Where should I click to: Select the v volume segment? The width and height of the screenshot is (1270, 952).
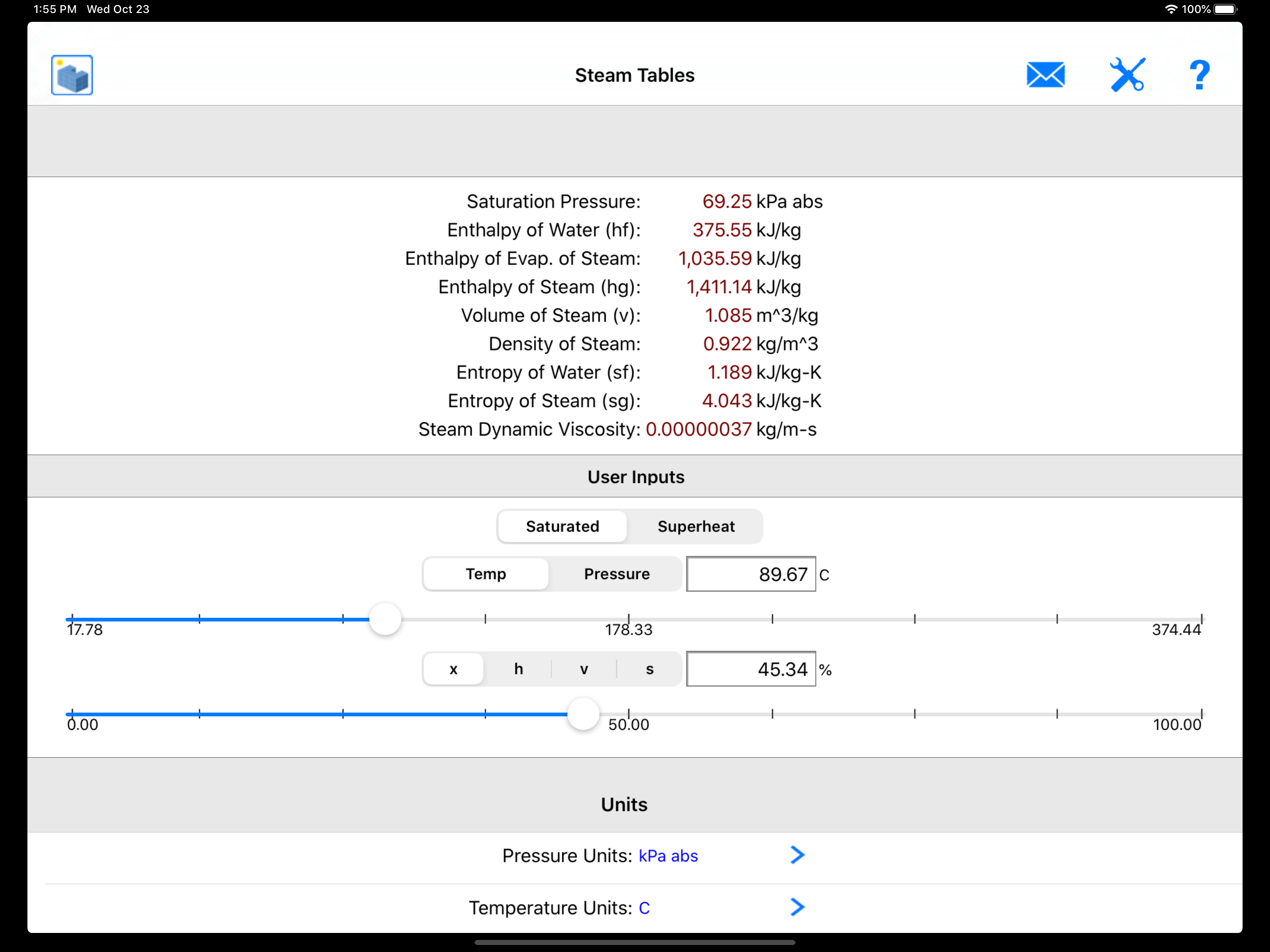(x=584, y=669)
